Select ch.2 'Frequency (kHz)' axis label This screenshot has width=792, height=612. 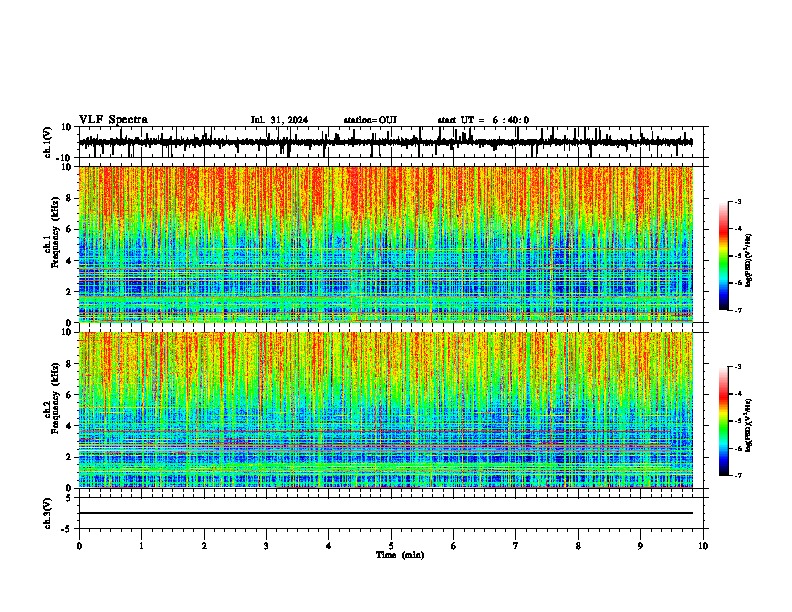(55, 398)
